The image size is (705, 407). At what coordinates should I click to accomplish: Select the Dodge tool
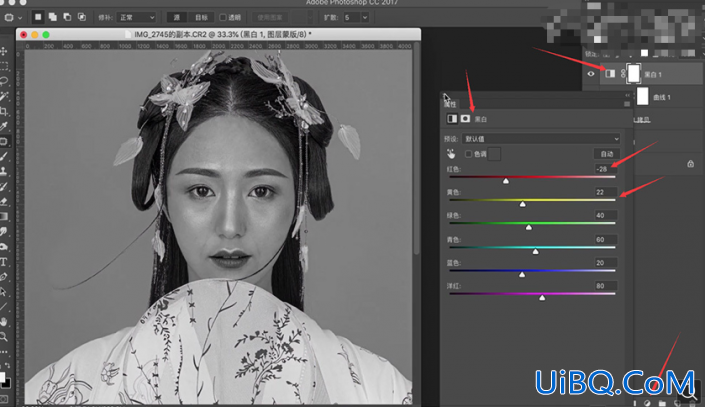(x=4, y=247)
